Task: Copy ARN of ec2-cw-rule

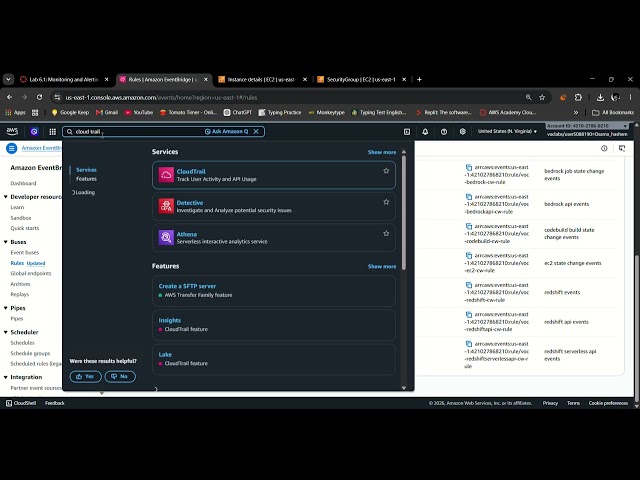Action: pos(469,256)
